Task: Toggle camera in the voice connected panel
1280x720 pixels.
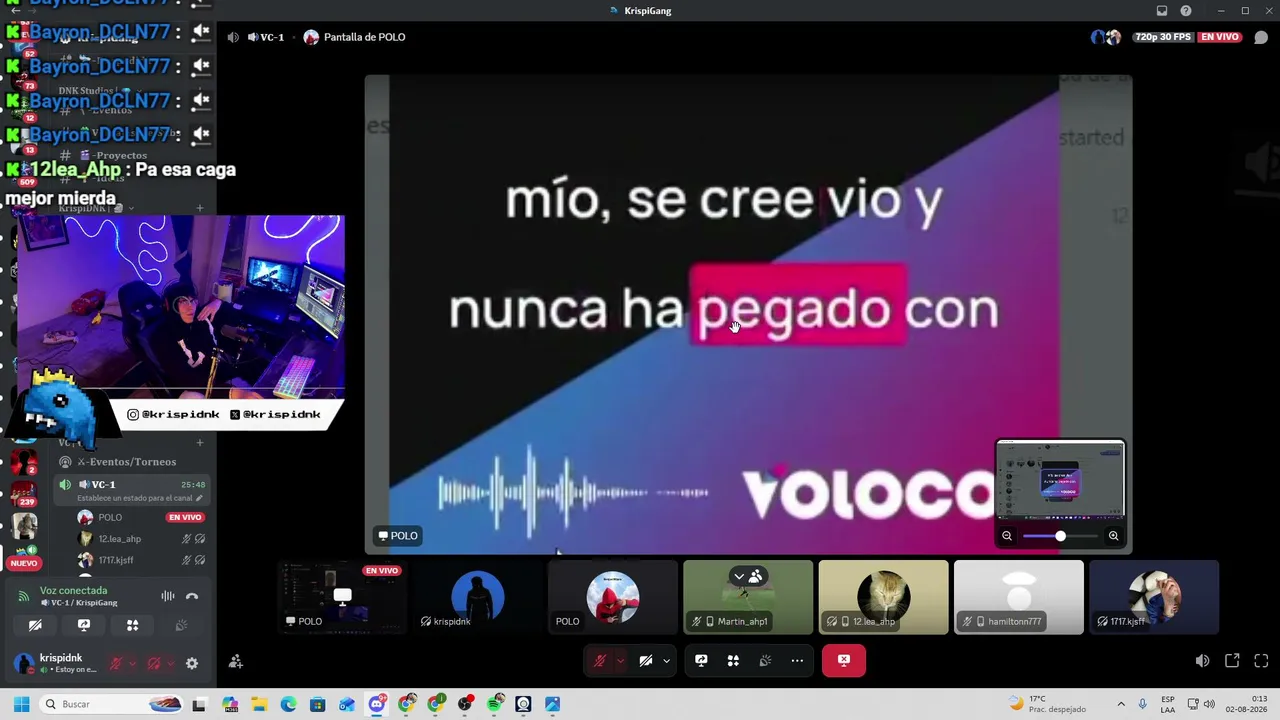Action: coord(35,625)
